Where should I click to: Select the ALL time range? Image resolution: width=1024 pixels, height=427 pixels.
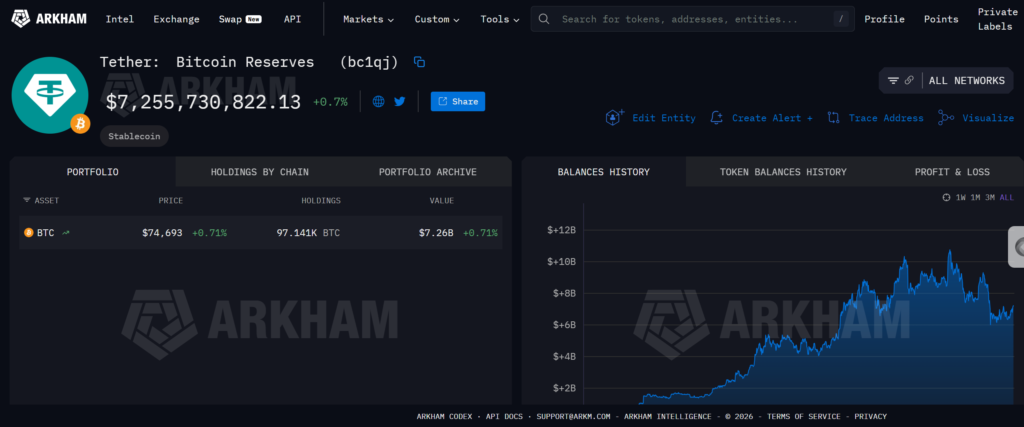tap(1006, 197)
